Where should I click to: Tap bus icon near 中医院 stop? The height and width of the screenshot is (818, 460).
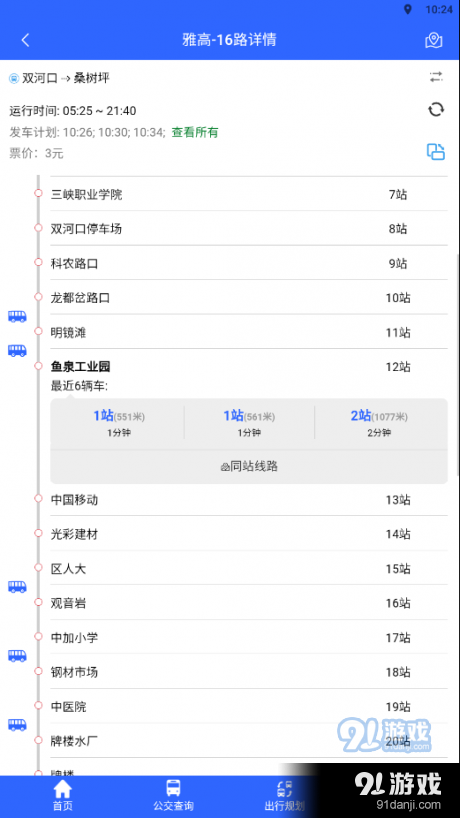tap(17, 724)
